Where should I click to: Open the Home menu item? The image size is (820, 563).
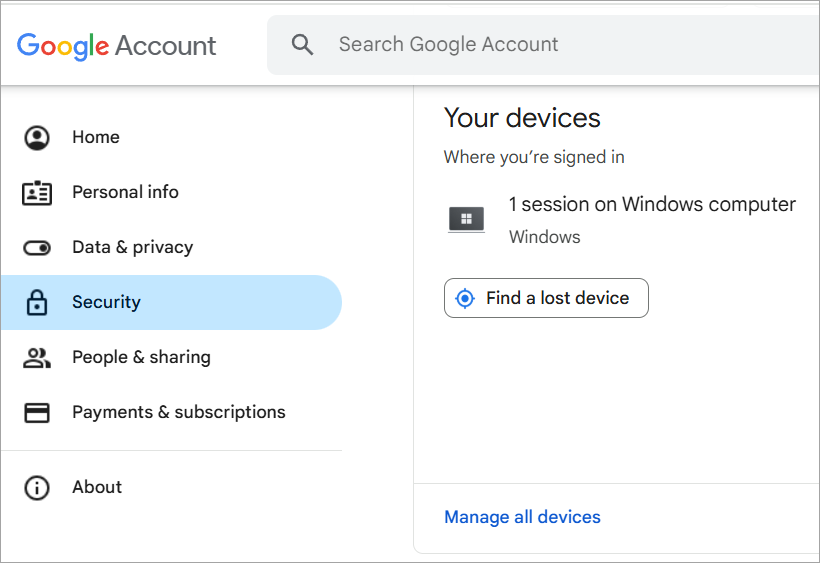coord(171,137)
